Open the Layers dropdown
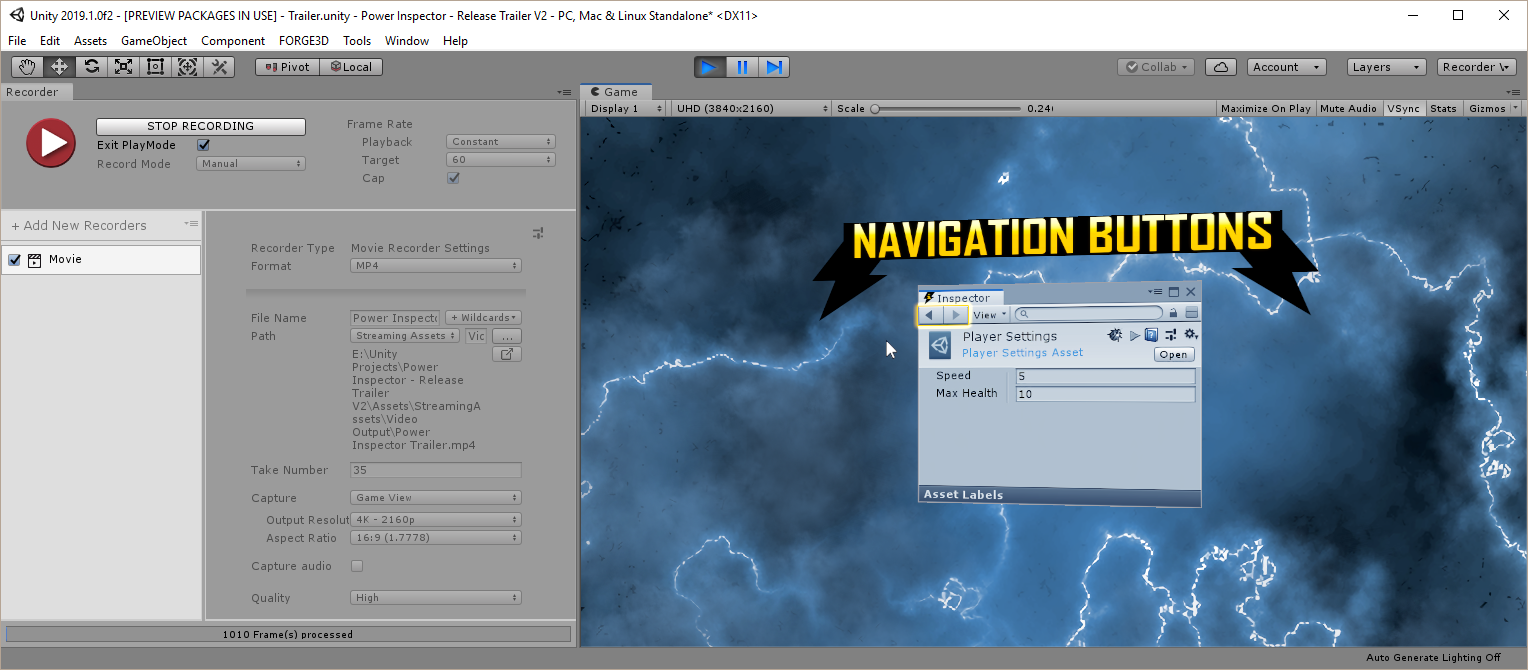The width and height of the screenshot is (1528, 670). 1386,67
